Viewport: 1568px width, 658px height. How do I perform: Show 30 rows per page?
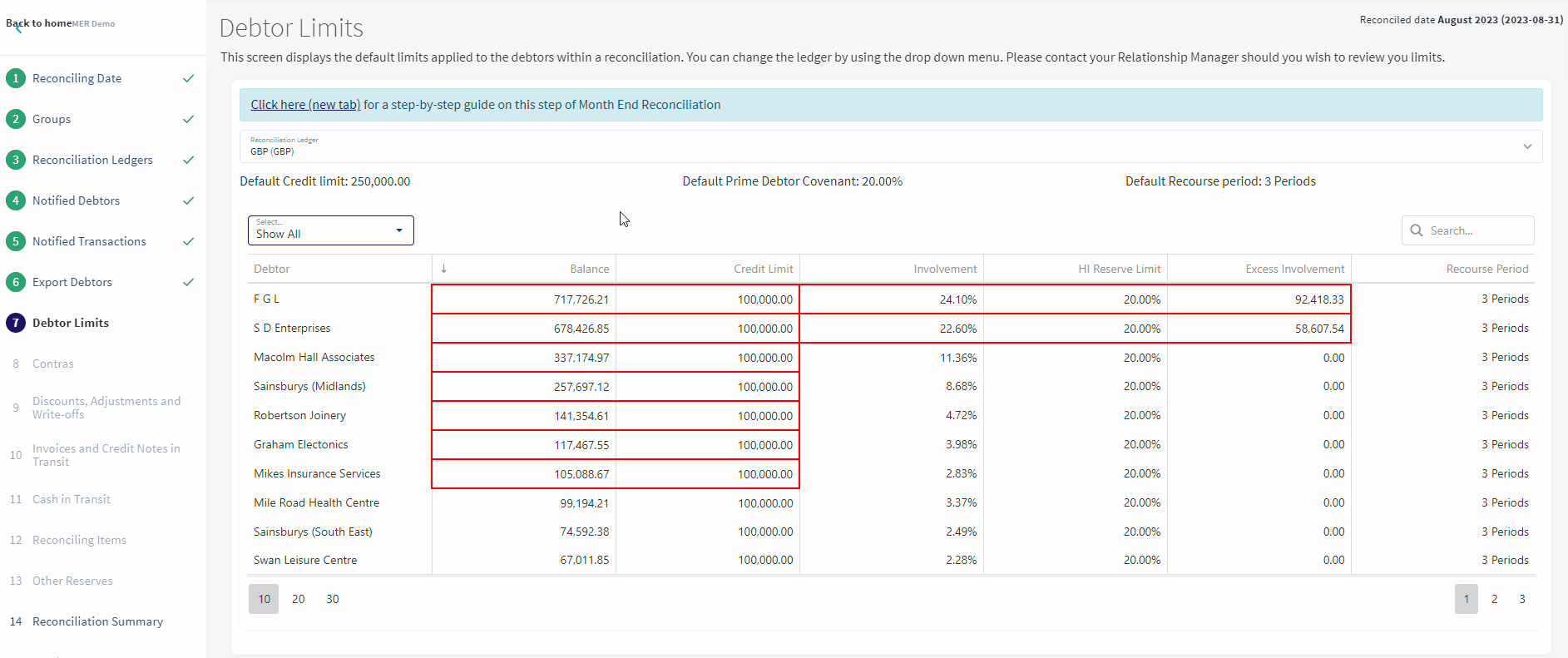[333, 599]
